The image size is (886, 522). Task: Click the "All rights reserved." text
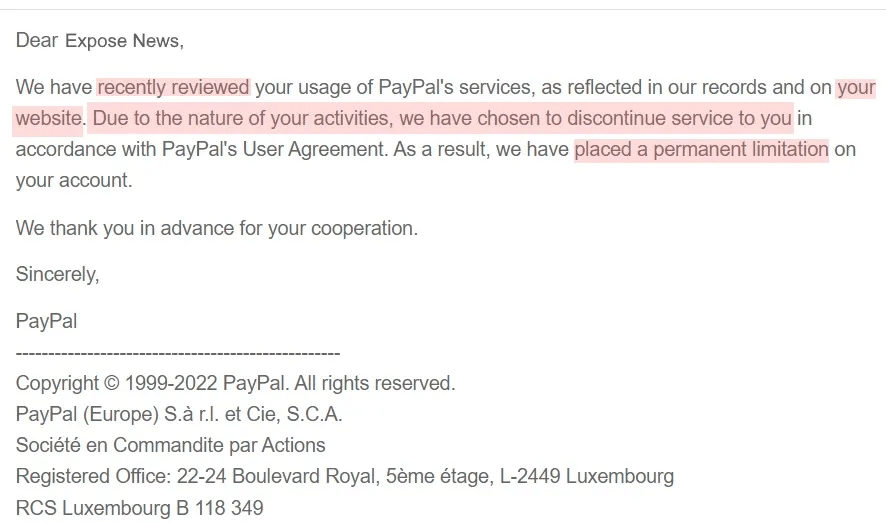(375, 384)
